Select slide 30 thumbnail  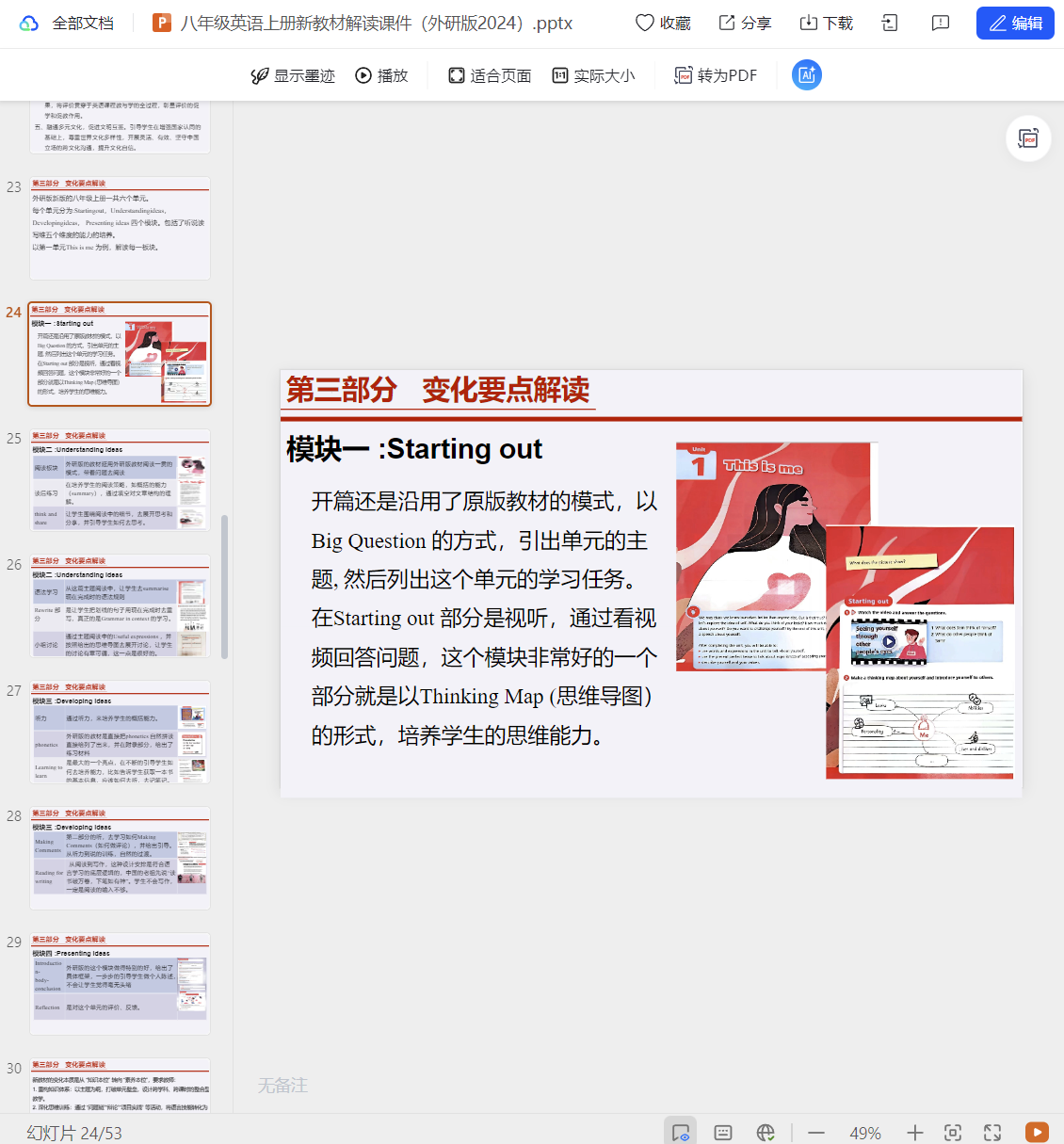pos(120,1086)
